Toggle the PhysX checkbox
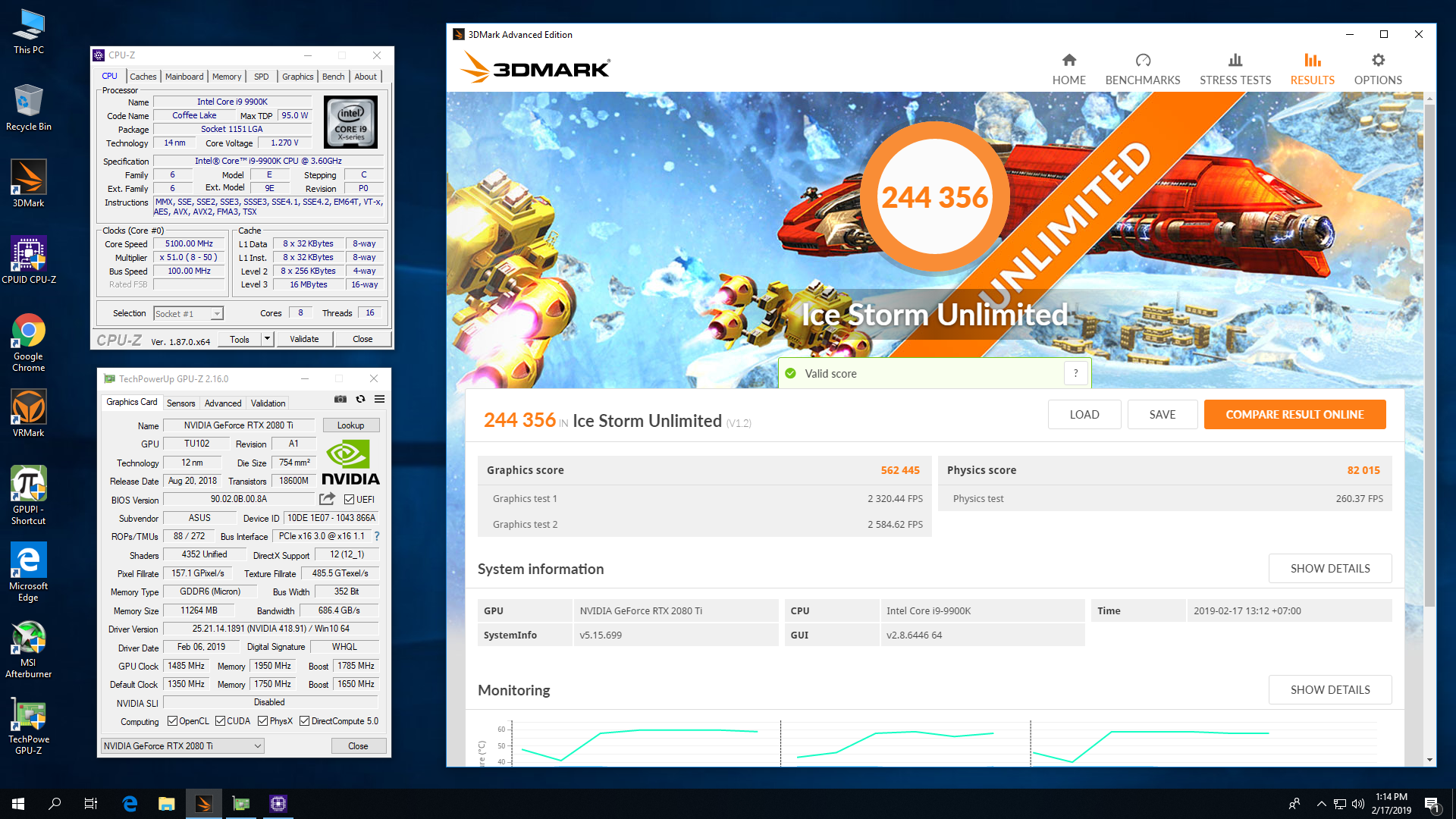1456x819 pixels. [x=262, y=721]
